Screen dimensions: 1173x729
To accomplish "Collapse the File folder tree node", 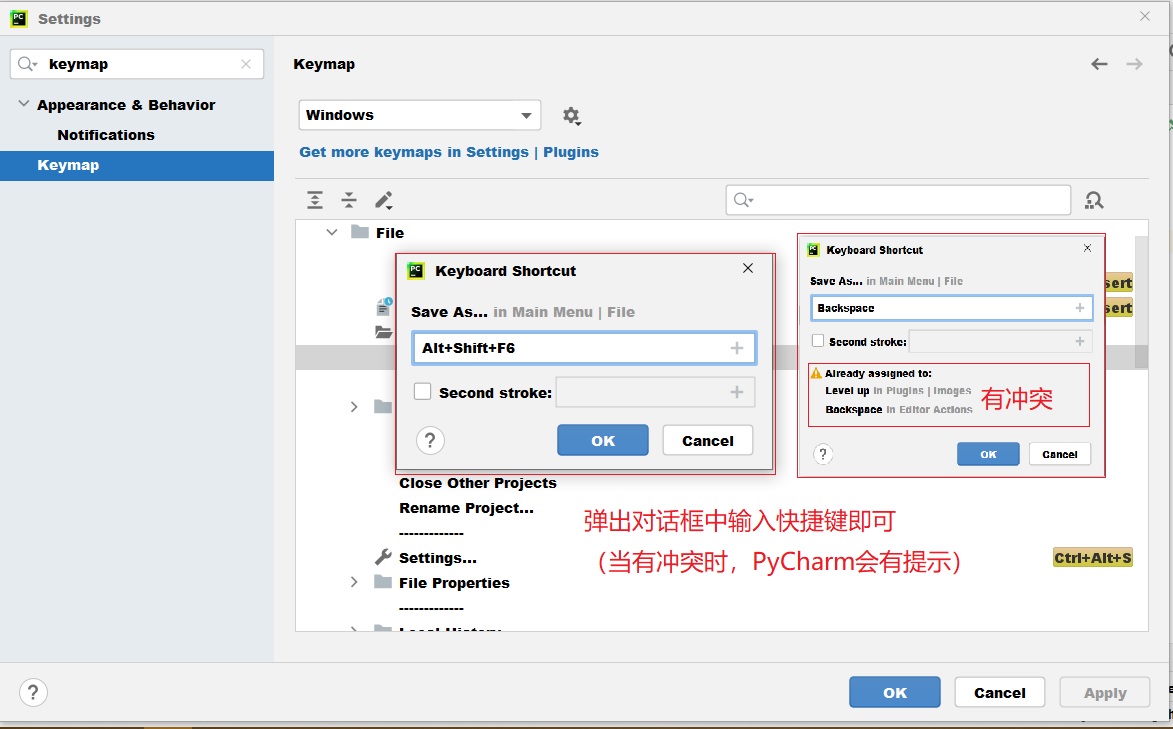I will pos(332,232).
